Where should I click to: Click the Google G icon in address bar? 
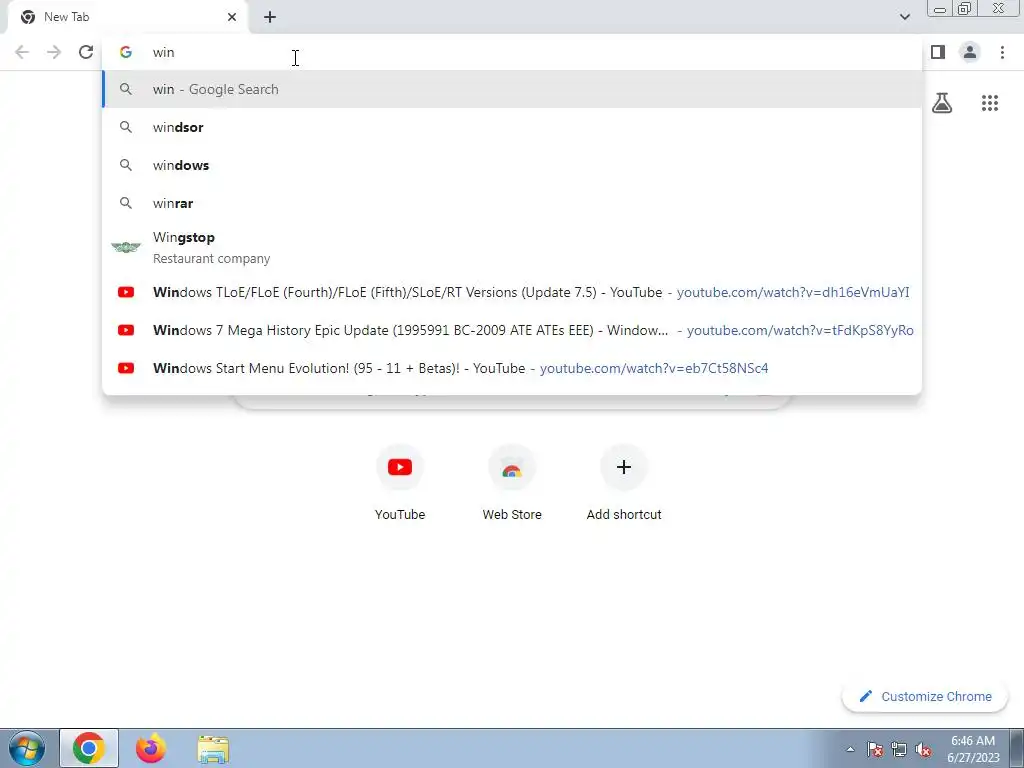click(126, 52)
